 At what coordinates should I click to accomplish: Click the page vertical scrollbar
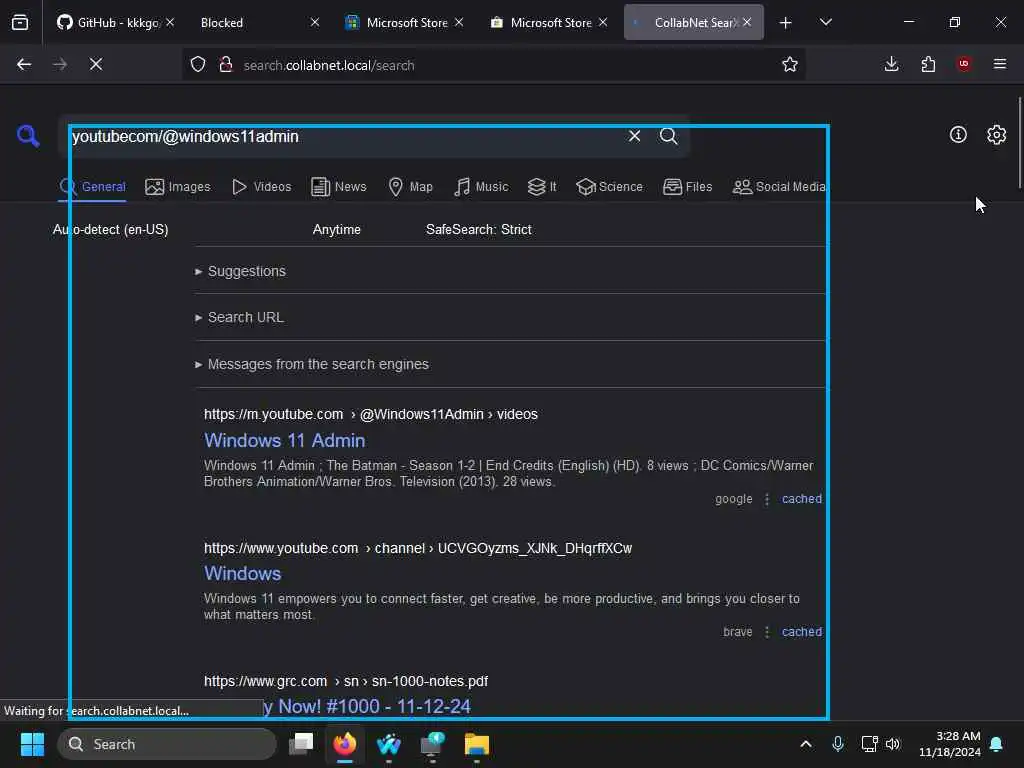click(1019, 142)
